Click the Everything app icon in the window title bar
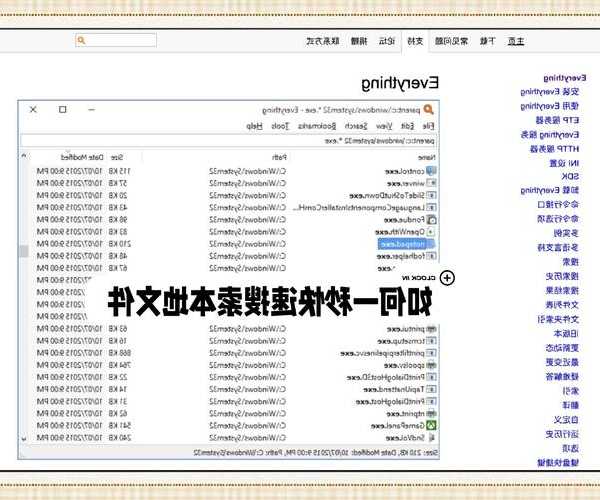 pyautogui.click(x=429, y=110)
